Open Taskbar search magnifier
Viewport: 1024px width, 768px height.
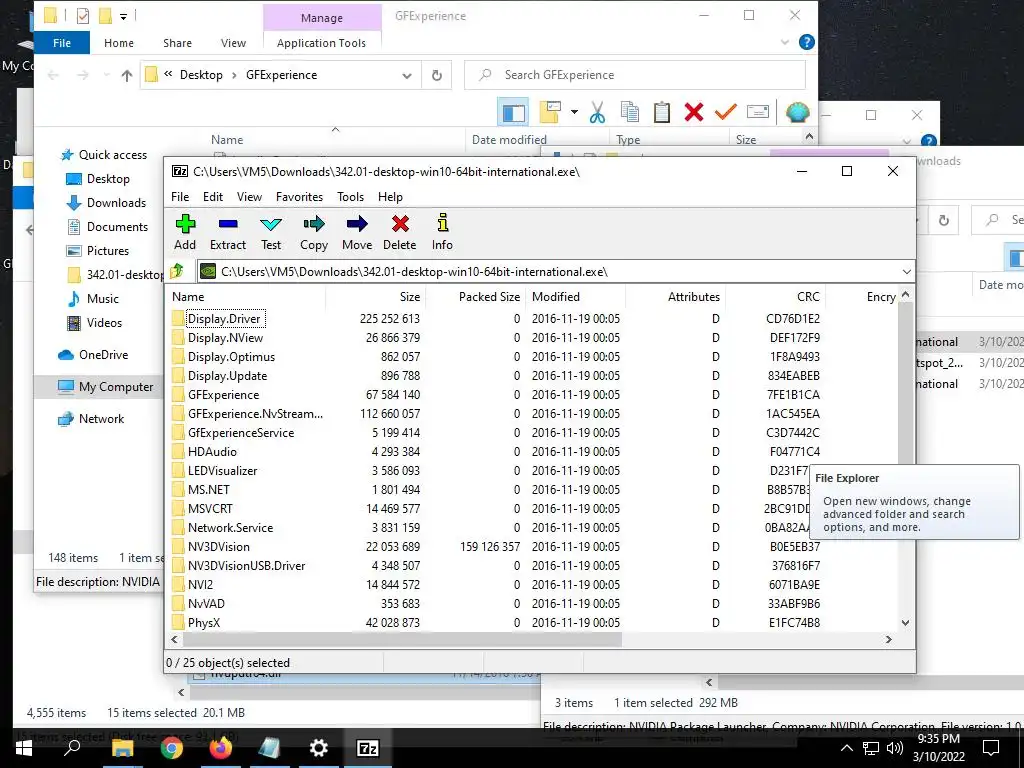pos(72,748)
